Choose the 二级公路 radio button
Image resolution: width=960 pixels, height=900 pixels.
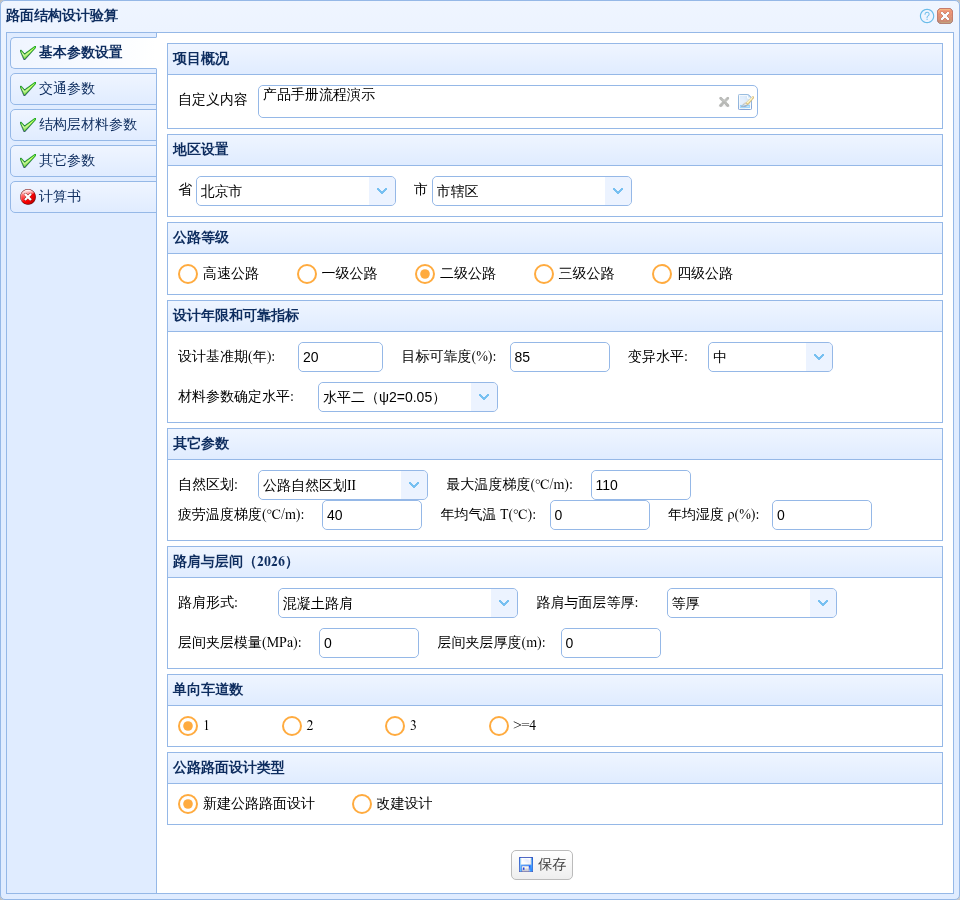(425, 274)
